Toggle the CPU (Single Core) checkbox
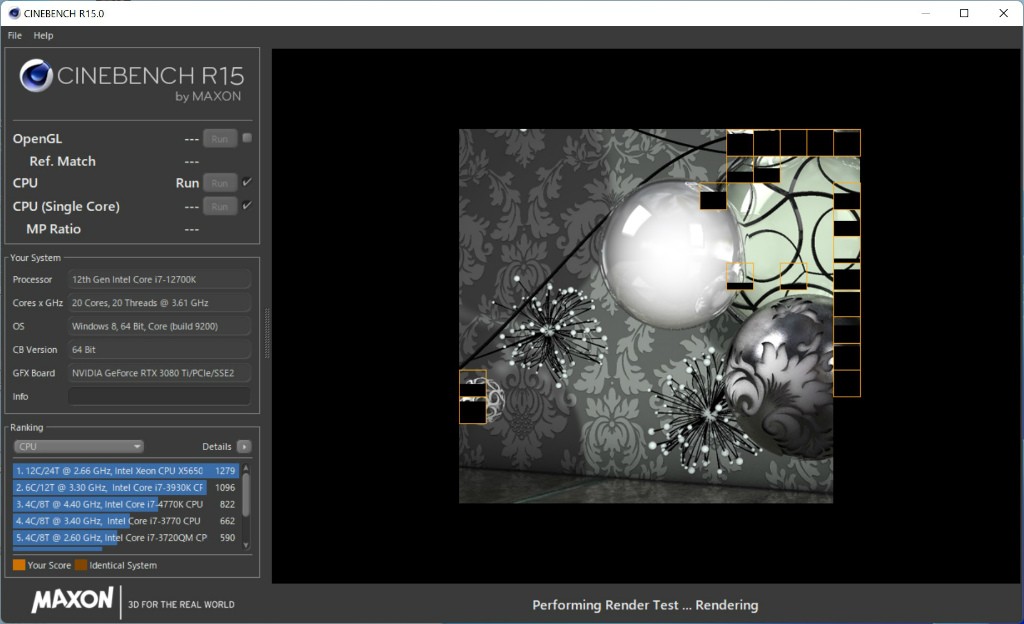Viewport: 1024px width, 624px height. (x=247, y=206)
